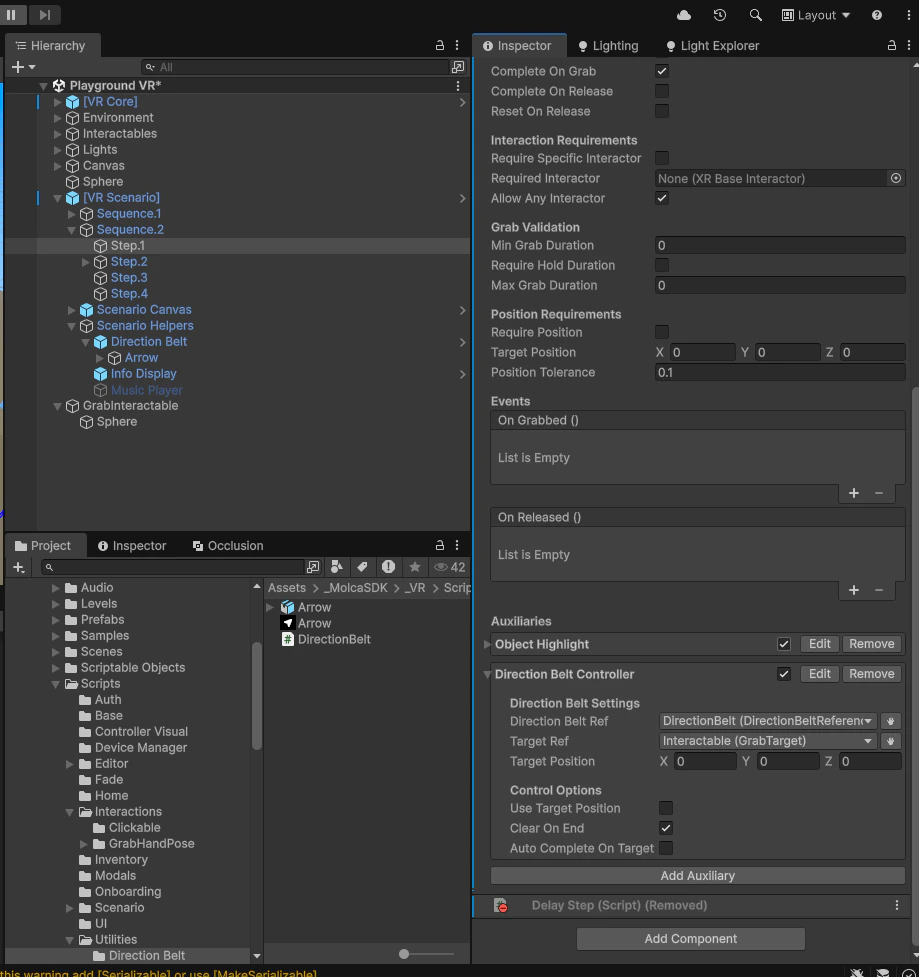This screenshot has width=919, height=977.
Task: Select Info Display in Hierarchy
Action: coord(143,374)
